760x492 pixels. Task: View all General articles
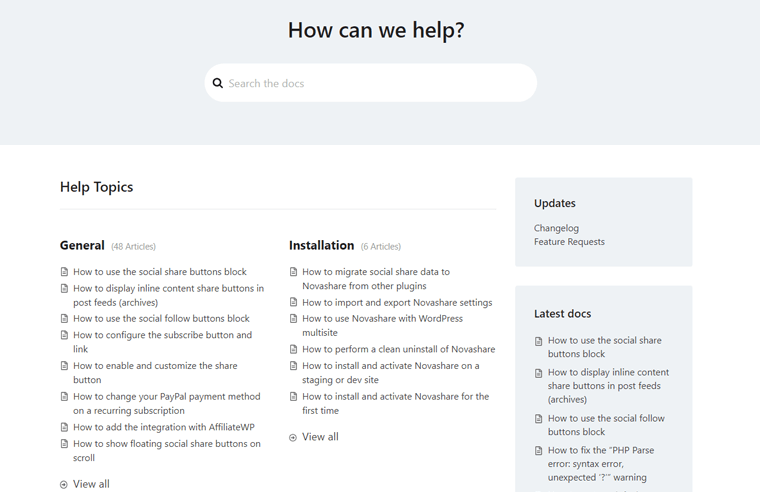[x=91, y=484]
